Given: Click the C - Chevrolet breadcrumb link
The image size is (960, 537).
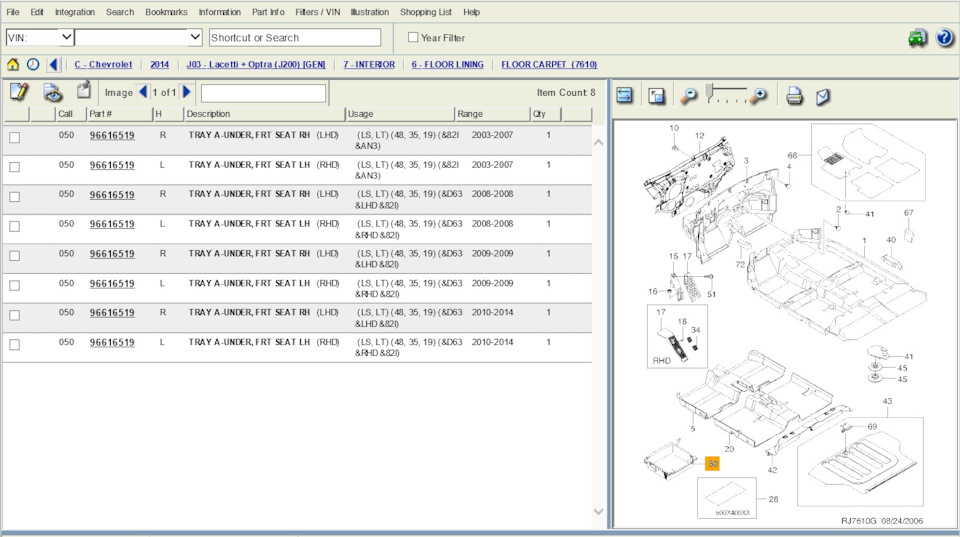Looking at the screenshot, I should (x=103, y=65).
